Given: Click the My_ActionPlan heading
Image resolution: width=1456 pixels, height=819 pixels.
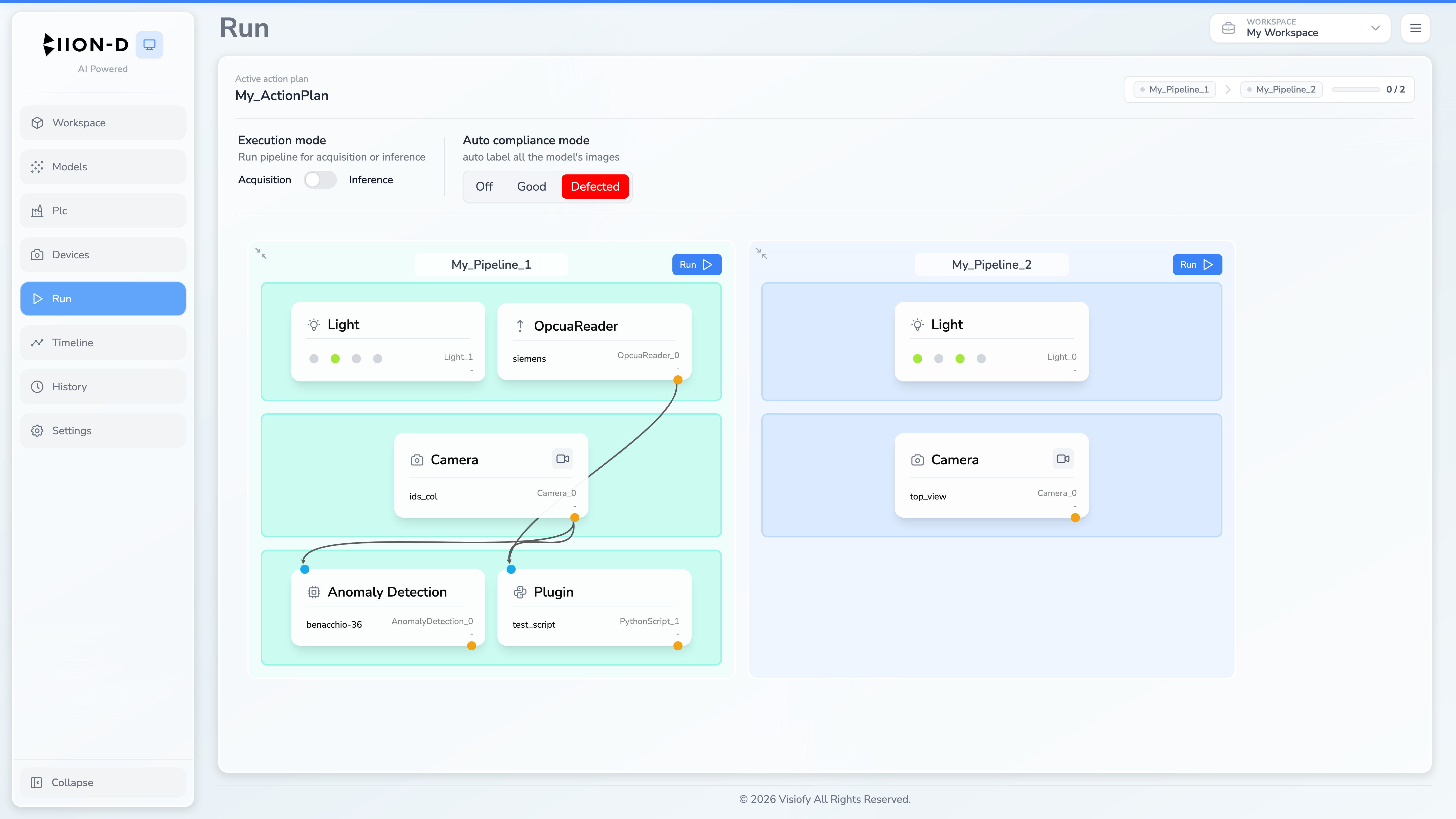Looking at the screenshot, I should 282,96.
